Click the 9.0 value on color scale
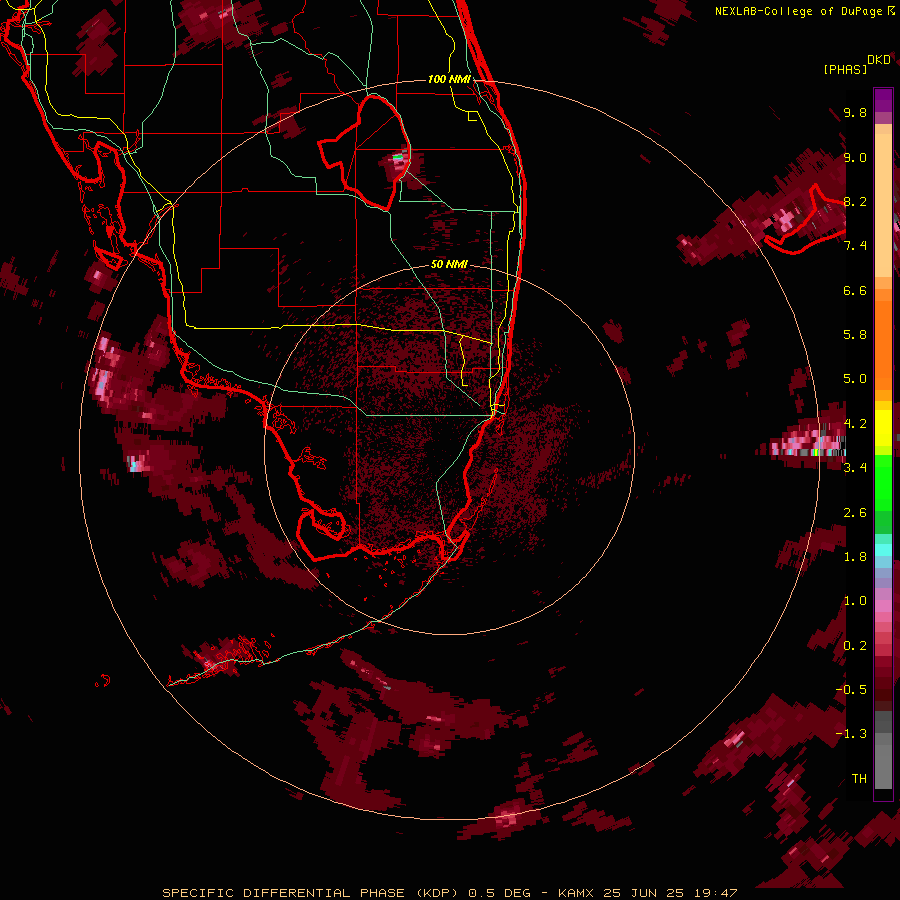 pyautogui.click(x=855, y=157)
